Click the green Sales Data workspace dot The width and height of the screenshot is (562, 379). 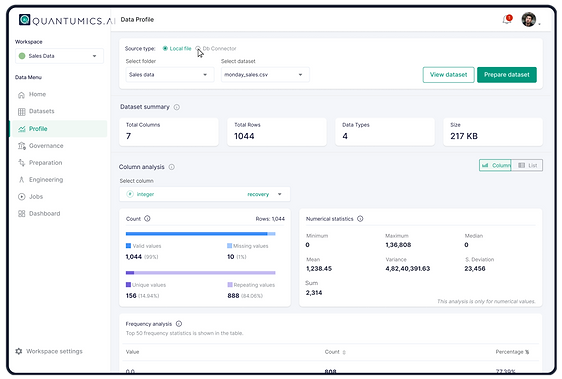pos(22,56)
